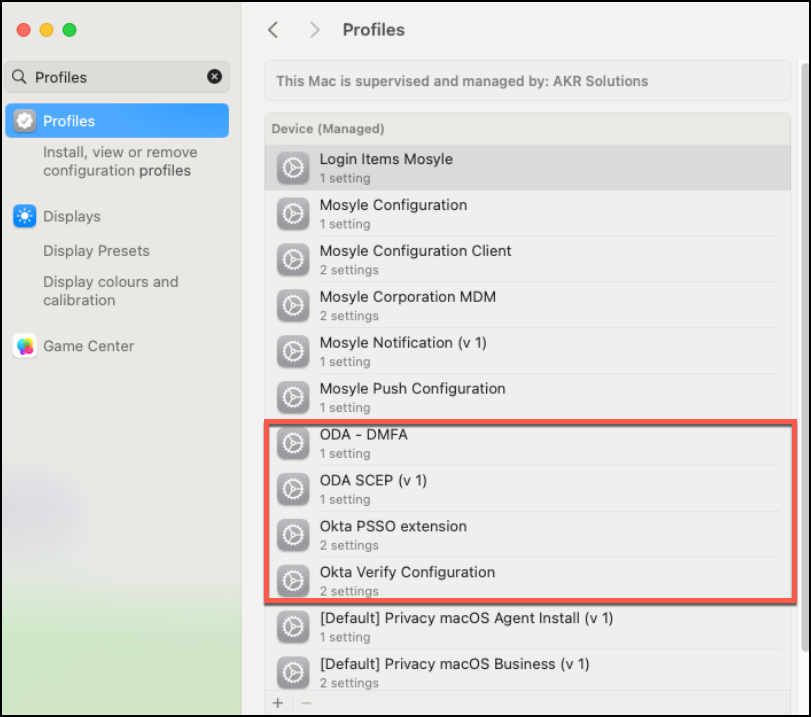The image size is (811, 717).
Task: Click the Displays sun icon in sidebar
Action: point(25,216)
